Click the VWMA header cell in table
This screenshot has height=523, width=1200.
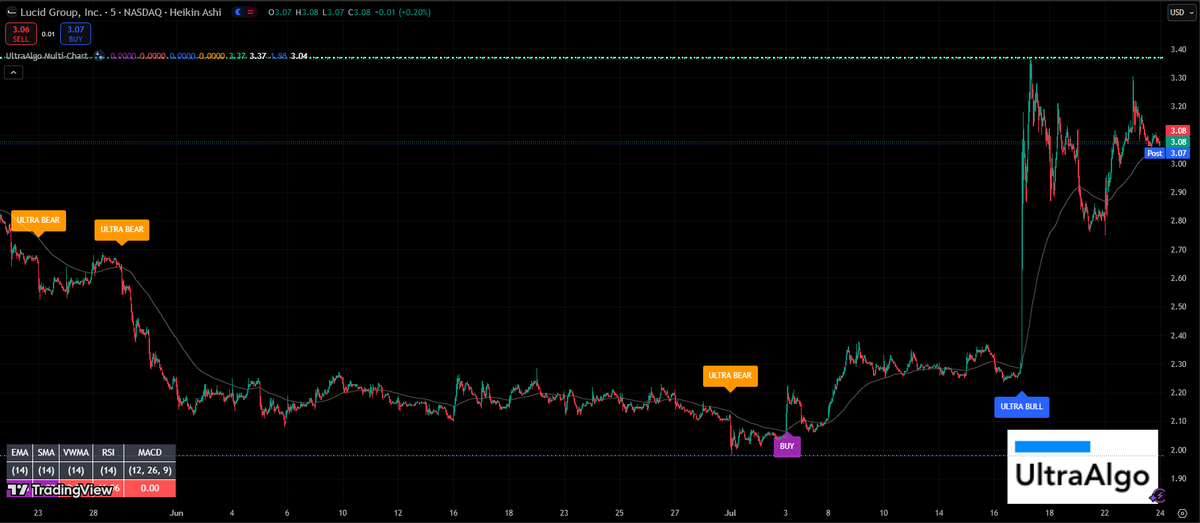click(76, 453)
